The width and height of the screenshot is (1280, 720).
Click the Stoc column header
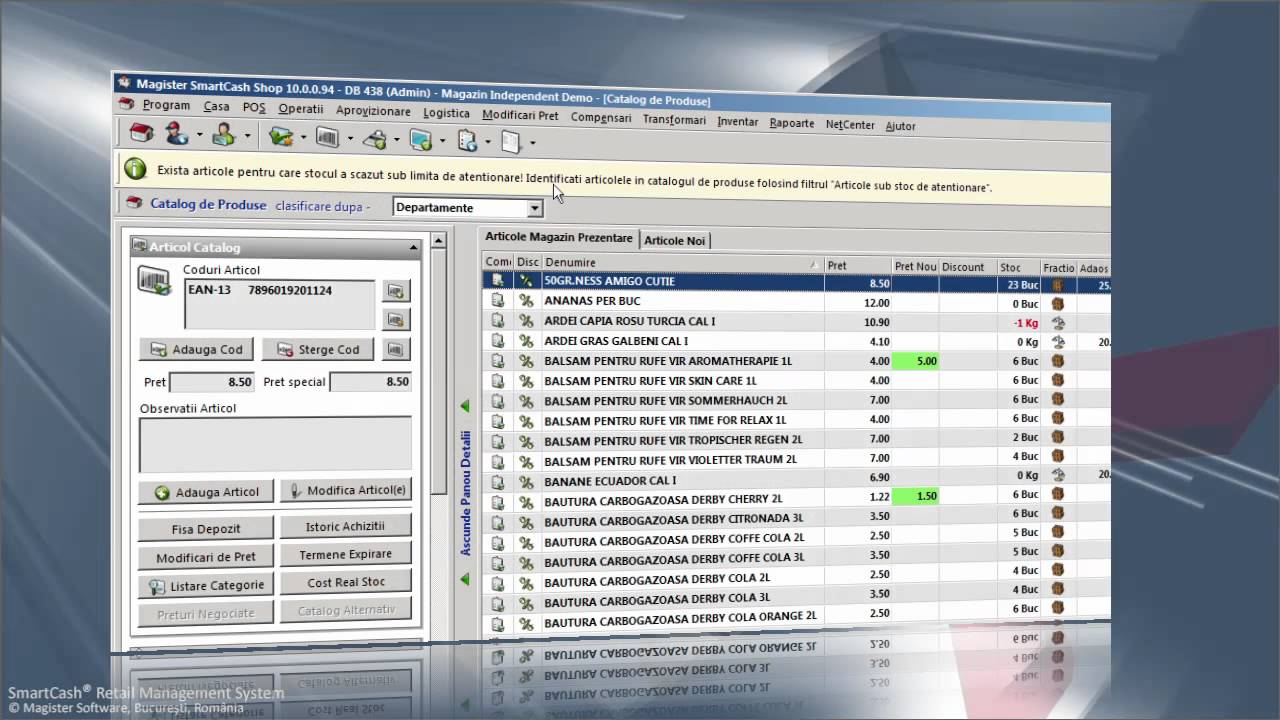(x=1019, y=268)
